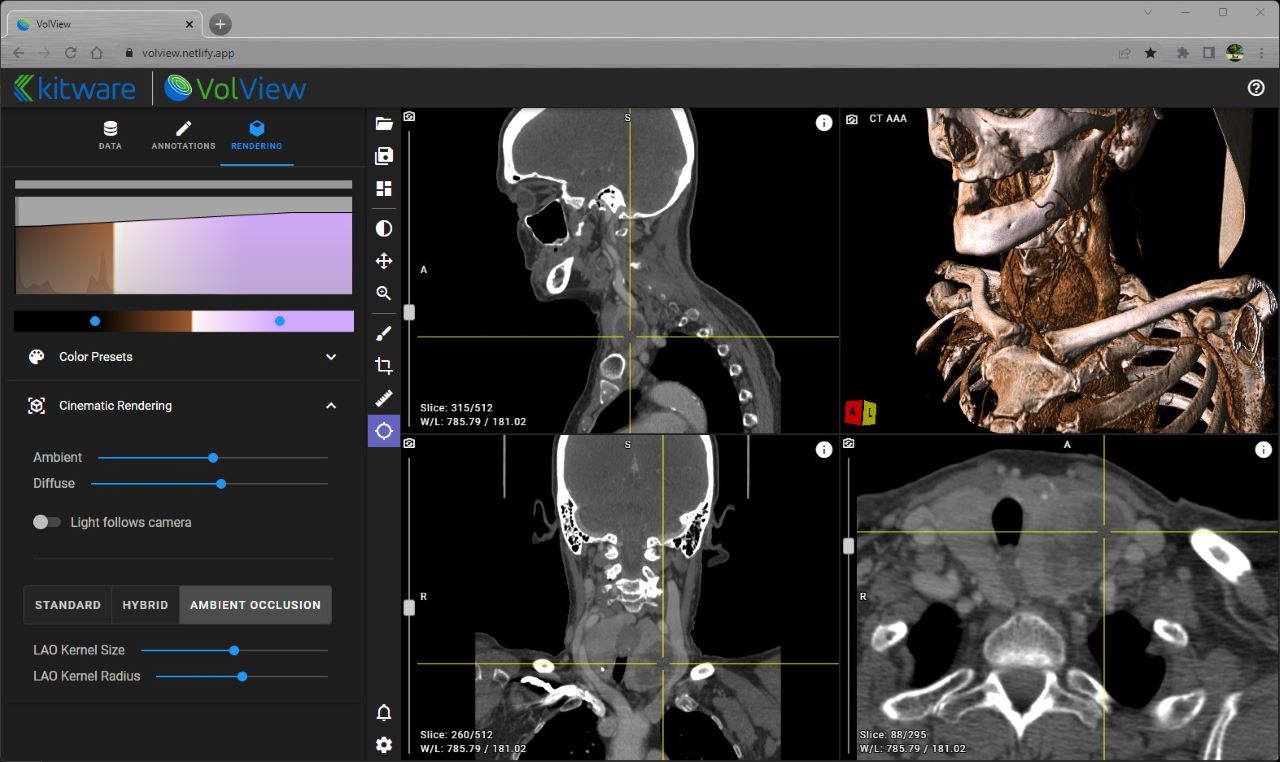The image size is (1280, 762).
Task: Activate the crop tool
Action: tap(384, 366)
